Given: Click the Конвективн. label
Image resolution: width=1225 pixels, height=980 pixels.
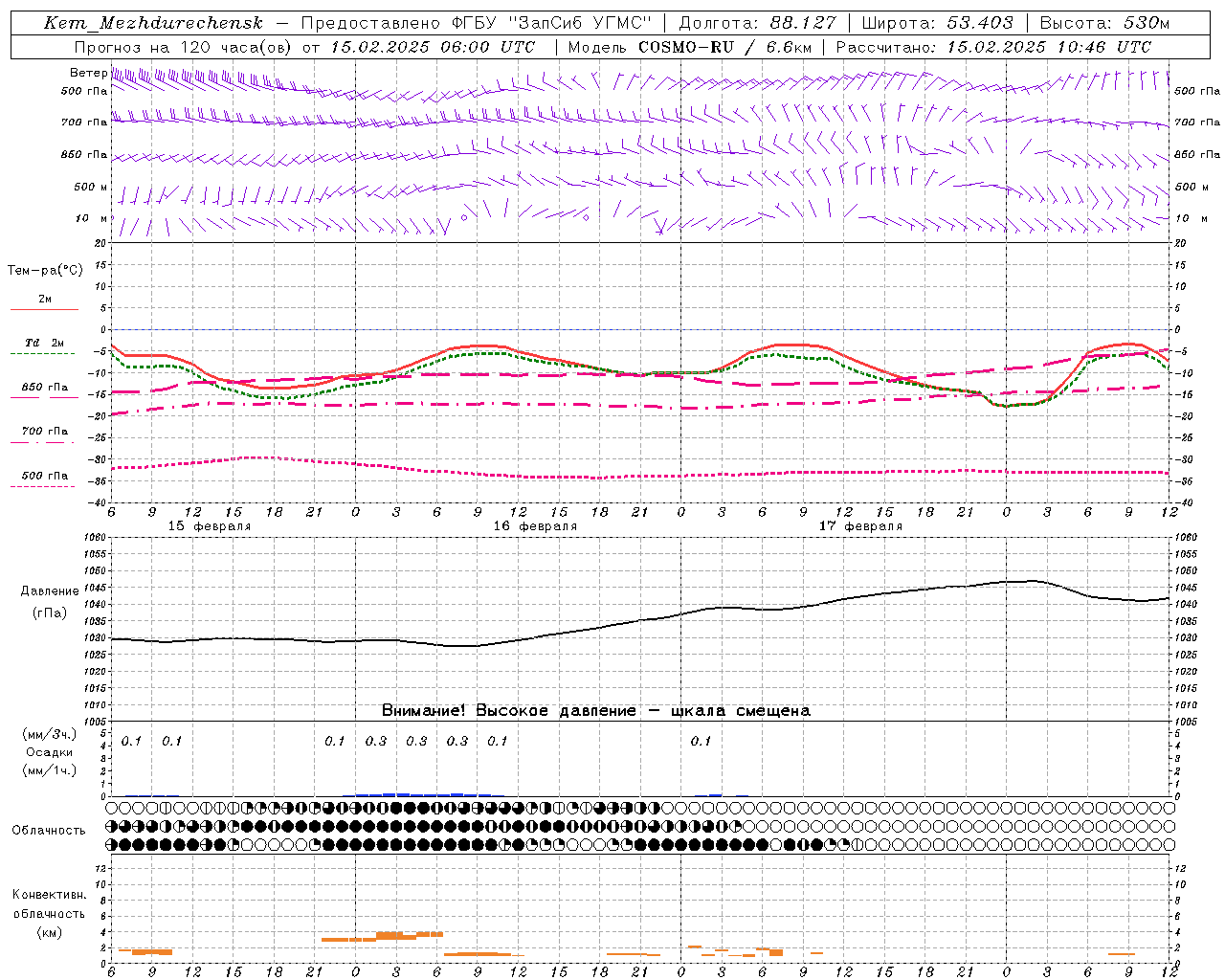Looking at the screenshot, I should click(49, 895).
